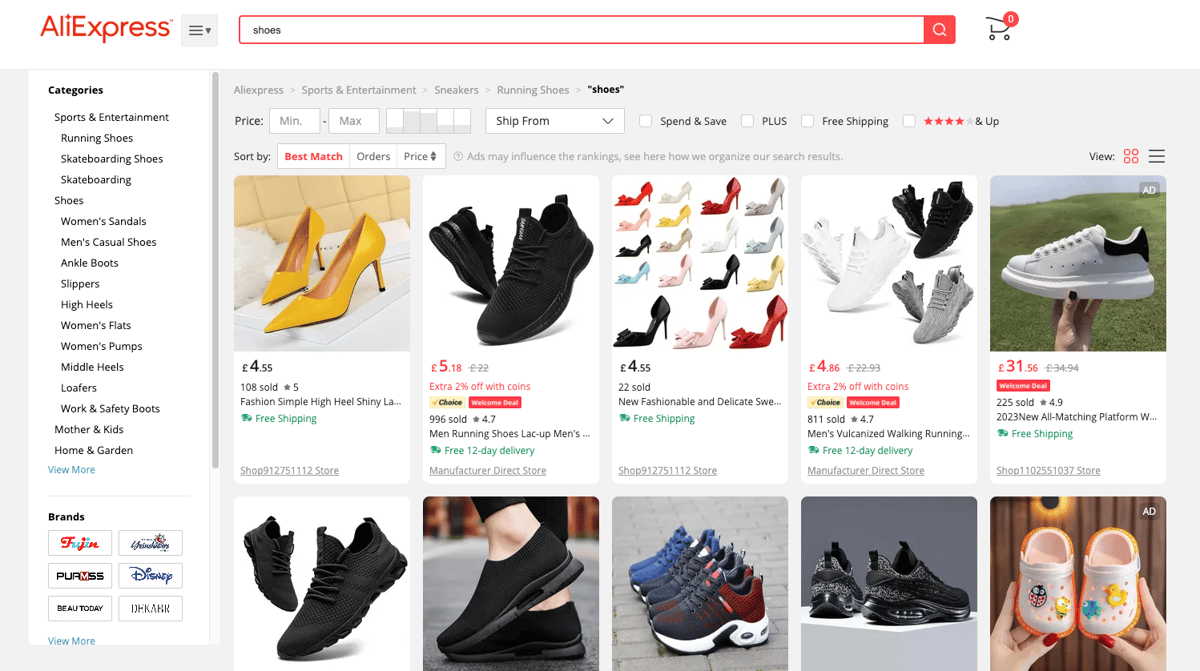The width and height of the screenshot is (1200, 671).
Task: Click the search magnifier button
Action: [939, 30]
